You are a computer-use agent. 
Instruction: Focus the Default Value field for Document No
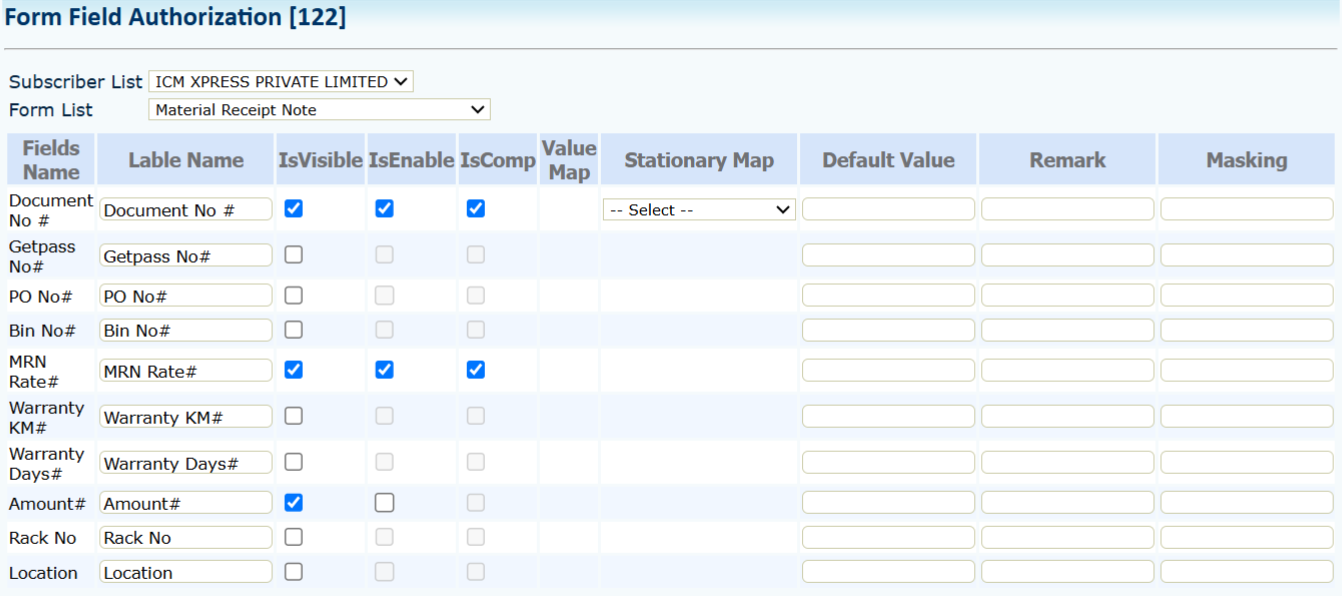[888, 209]
